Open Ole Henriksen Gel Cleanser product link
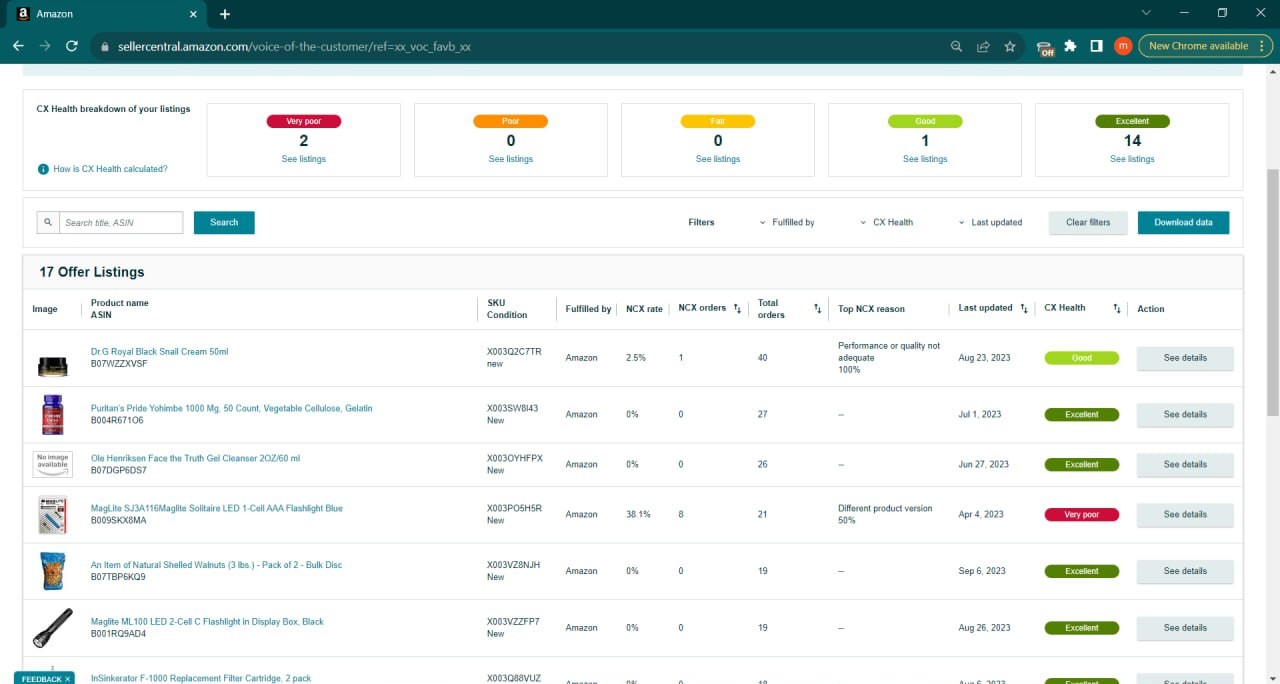 [x=195, y=458]
